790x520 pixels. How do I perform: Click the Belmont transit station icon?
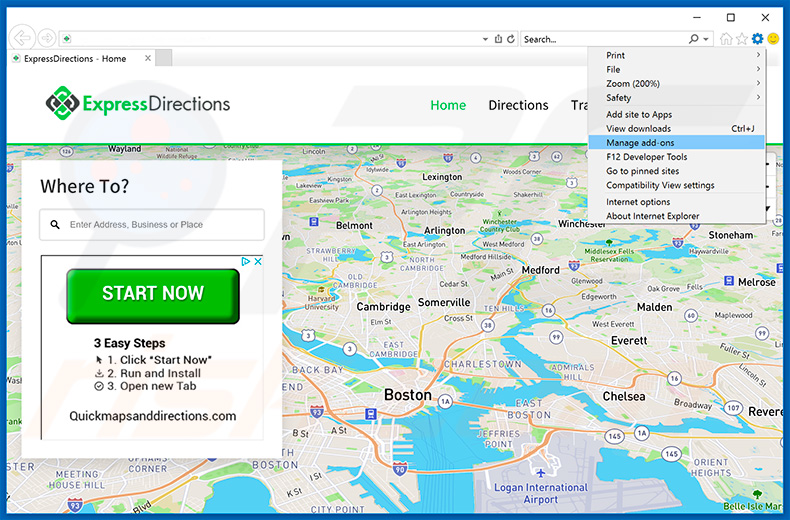[314, 221]
